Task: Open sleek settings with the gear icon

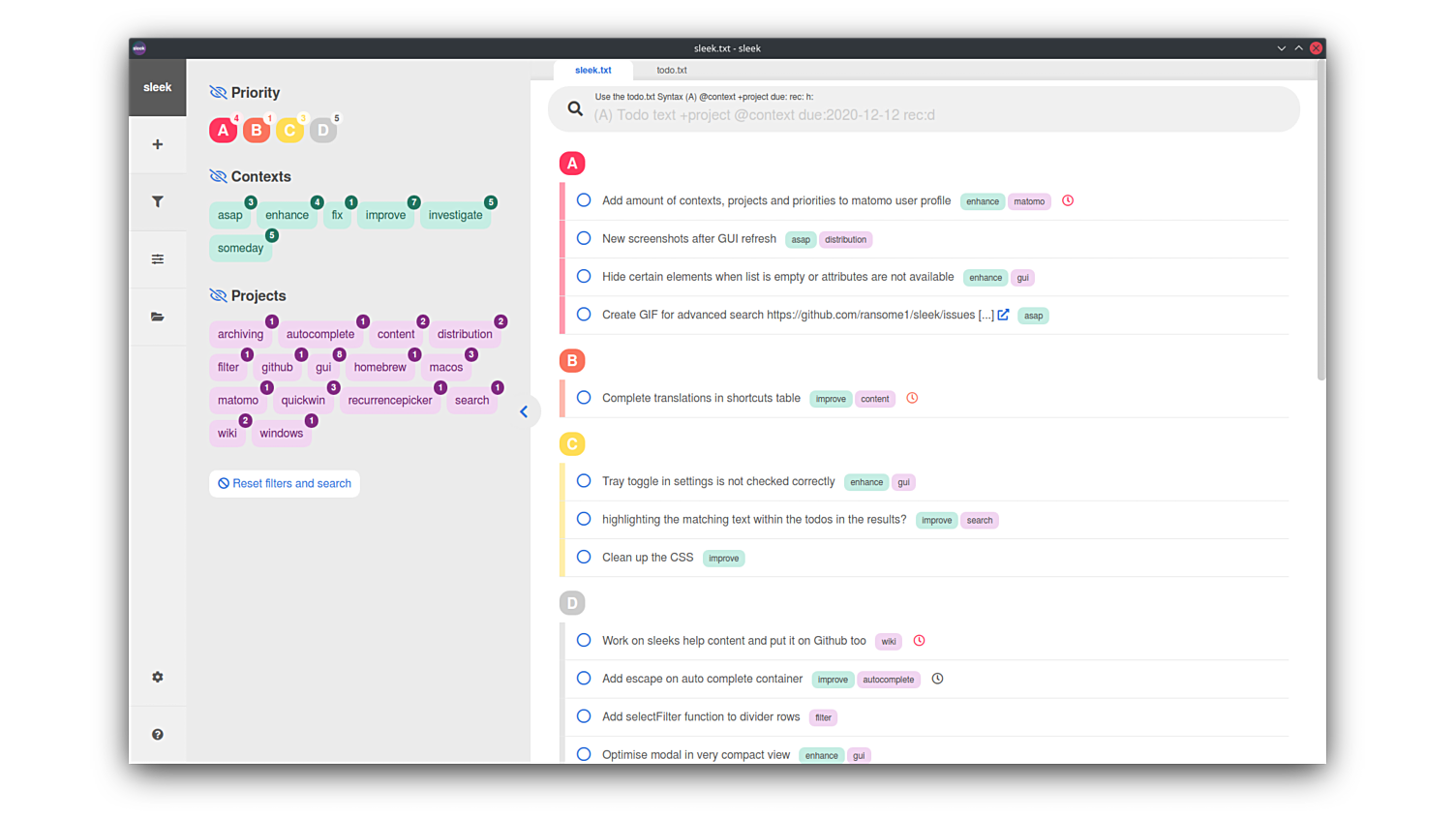Action: 157,677
